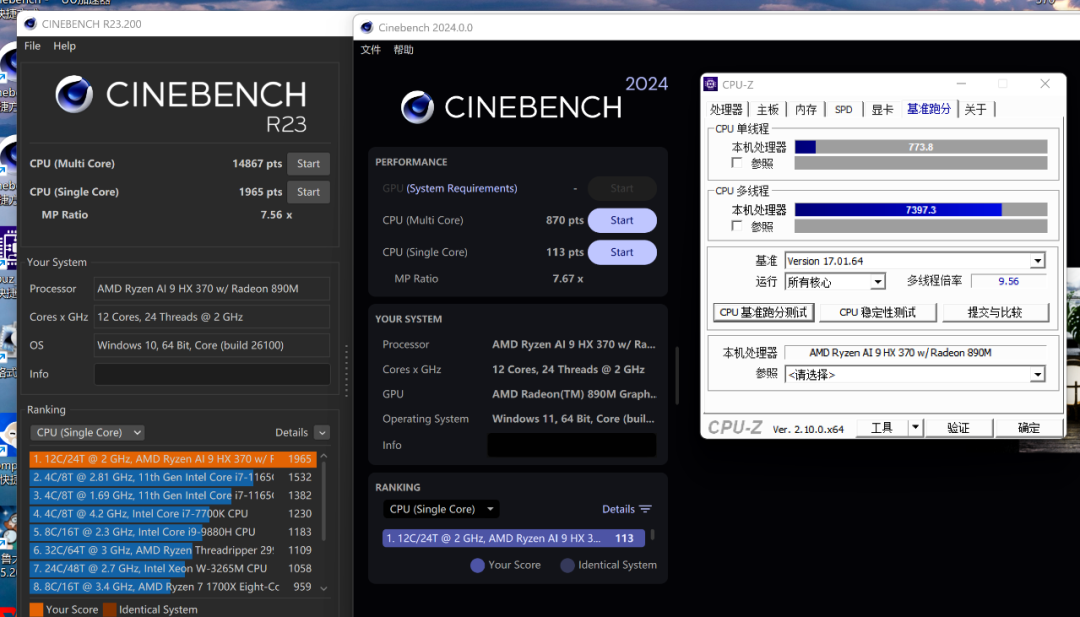Click Info input field in Cinebench R23
The width and height of the screenshot is (1080, 617).
212,374
